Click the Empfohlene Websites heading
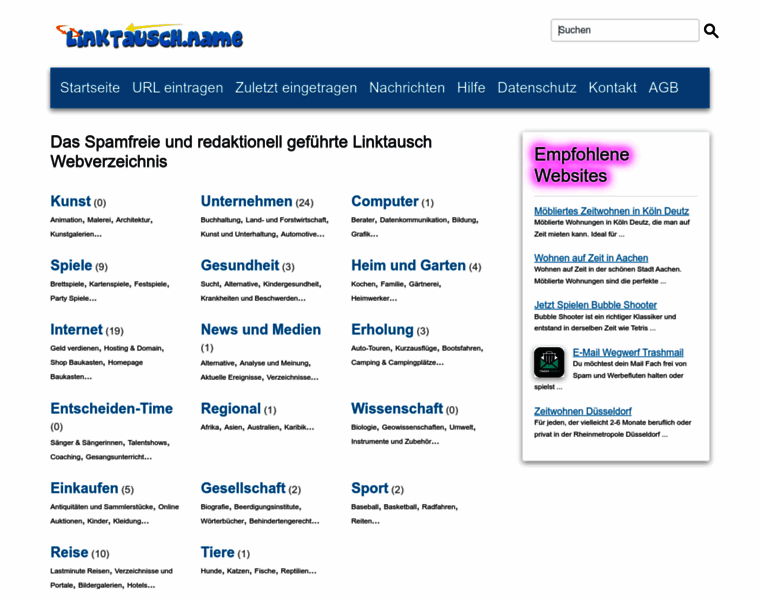Screen dimensions: 760x600 (582, 165)
